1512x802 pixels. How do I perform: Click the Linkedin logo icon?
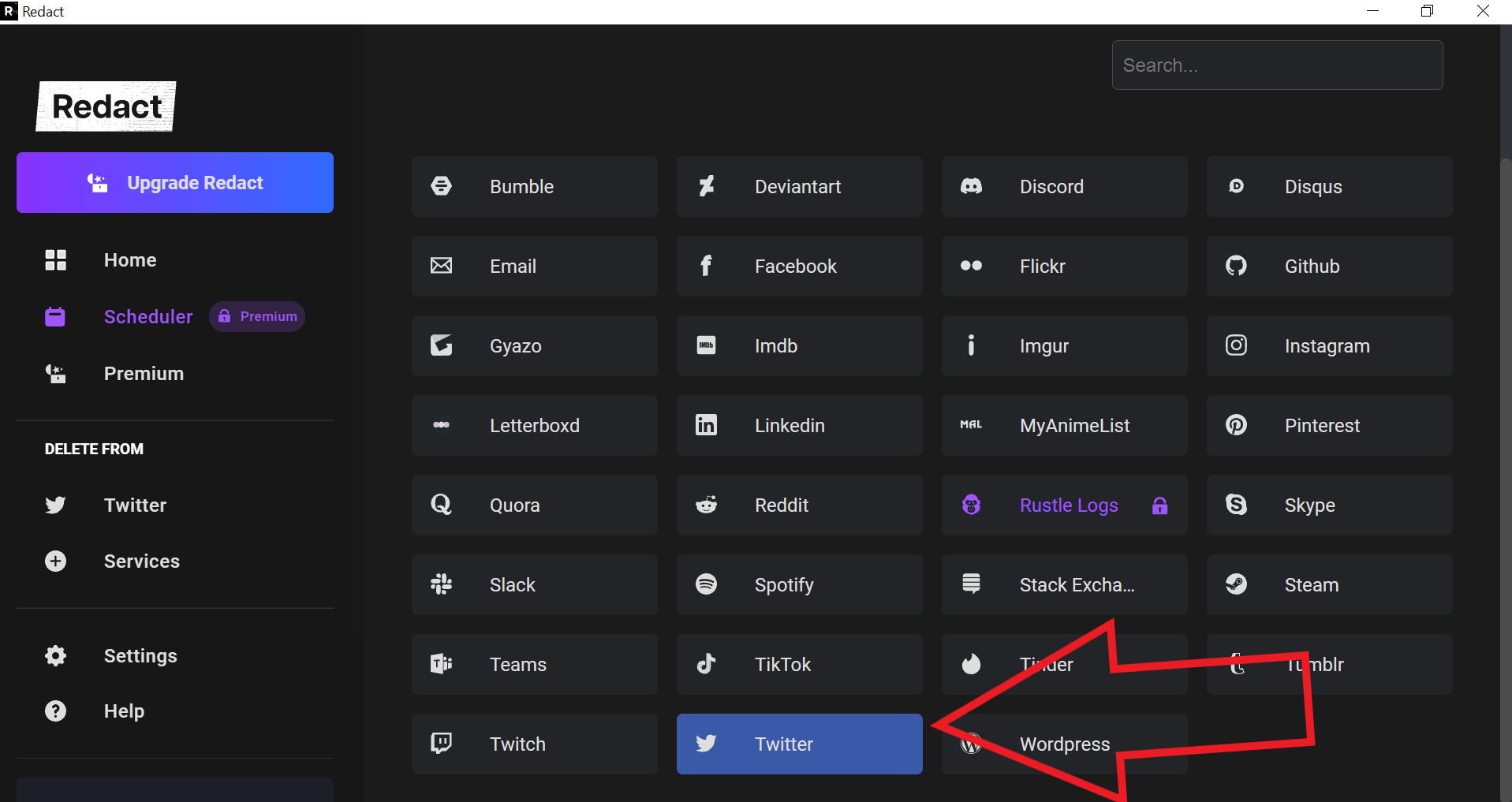[x=707, y=425]
